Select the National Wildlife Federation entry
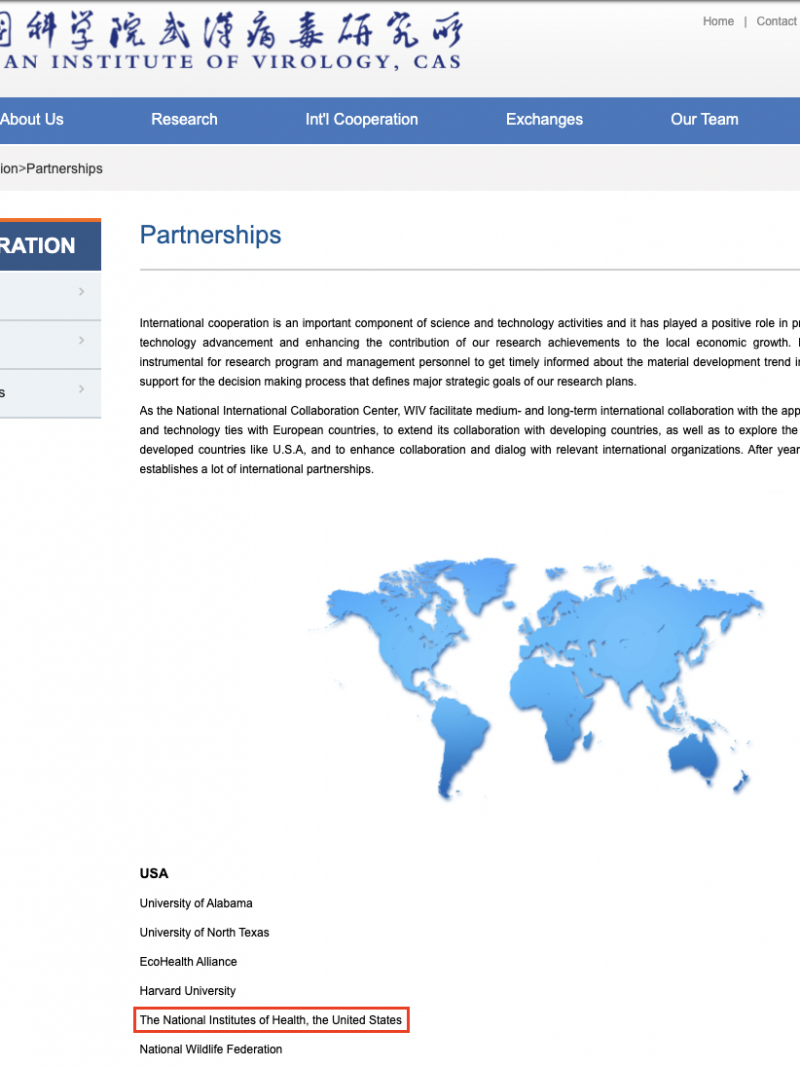This screenshot has width=800, height=1067. click(x=211, y=1049)
